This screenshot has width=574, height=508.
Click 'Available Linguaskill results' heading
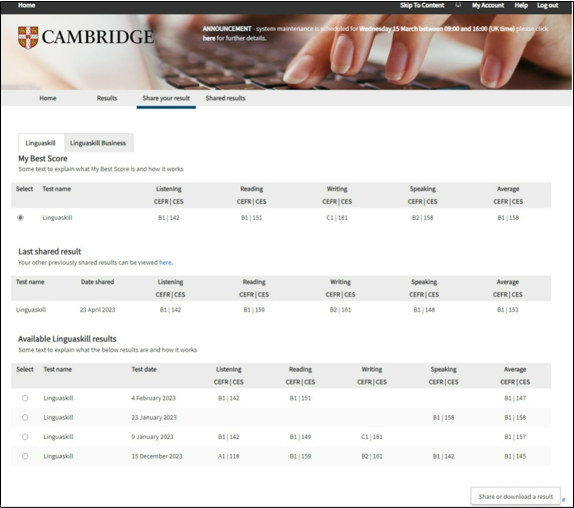pyautogui.click(x=67, y=339)
